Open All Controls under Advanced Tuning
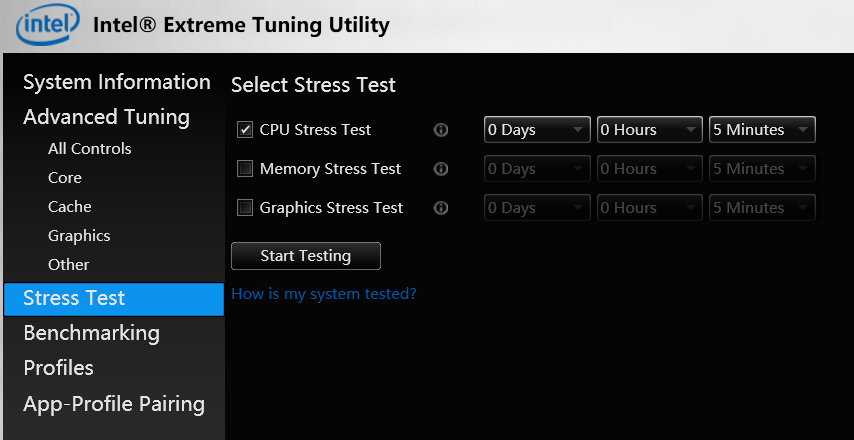This screenshot has height=440, width=854. tap(89, 149)
